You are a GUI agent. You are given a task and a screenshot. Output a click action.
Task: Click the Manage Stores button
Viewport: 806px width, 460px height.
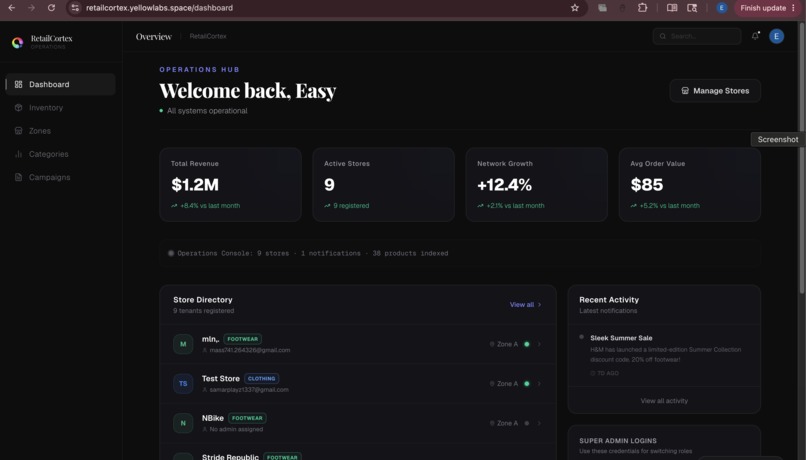tap(715, 90)
